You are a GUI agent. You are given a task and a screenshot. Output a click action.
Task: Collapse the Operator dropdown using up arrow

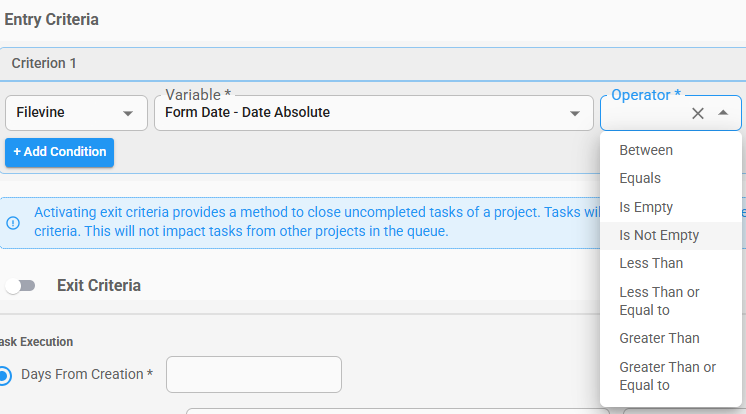[x=723, y=113]
